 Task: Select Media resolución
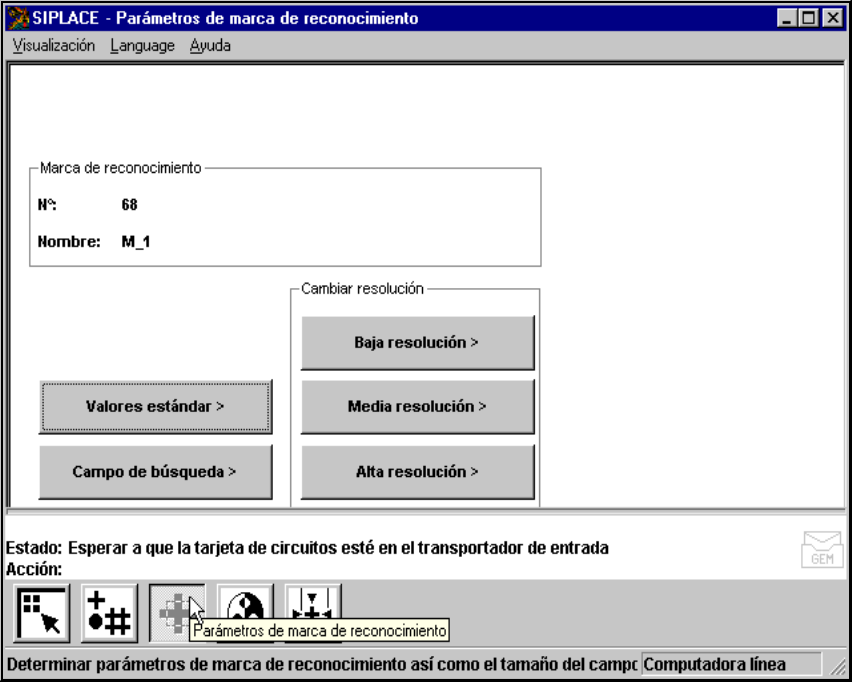(417, 406)
